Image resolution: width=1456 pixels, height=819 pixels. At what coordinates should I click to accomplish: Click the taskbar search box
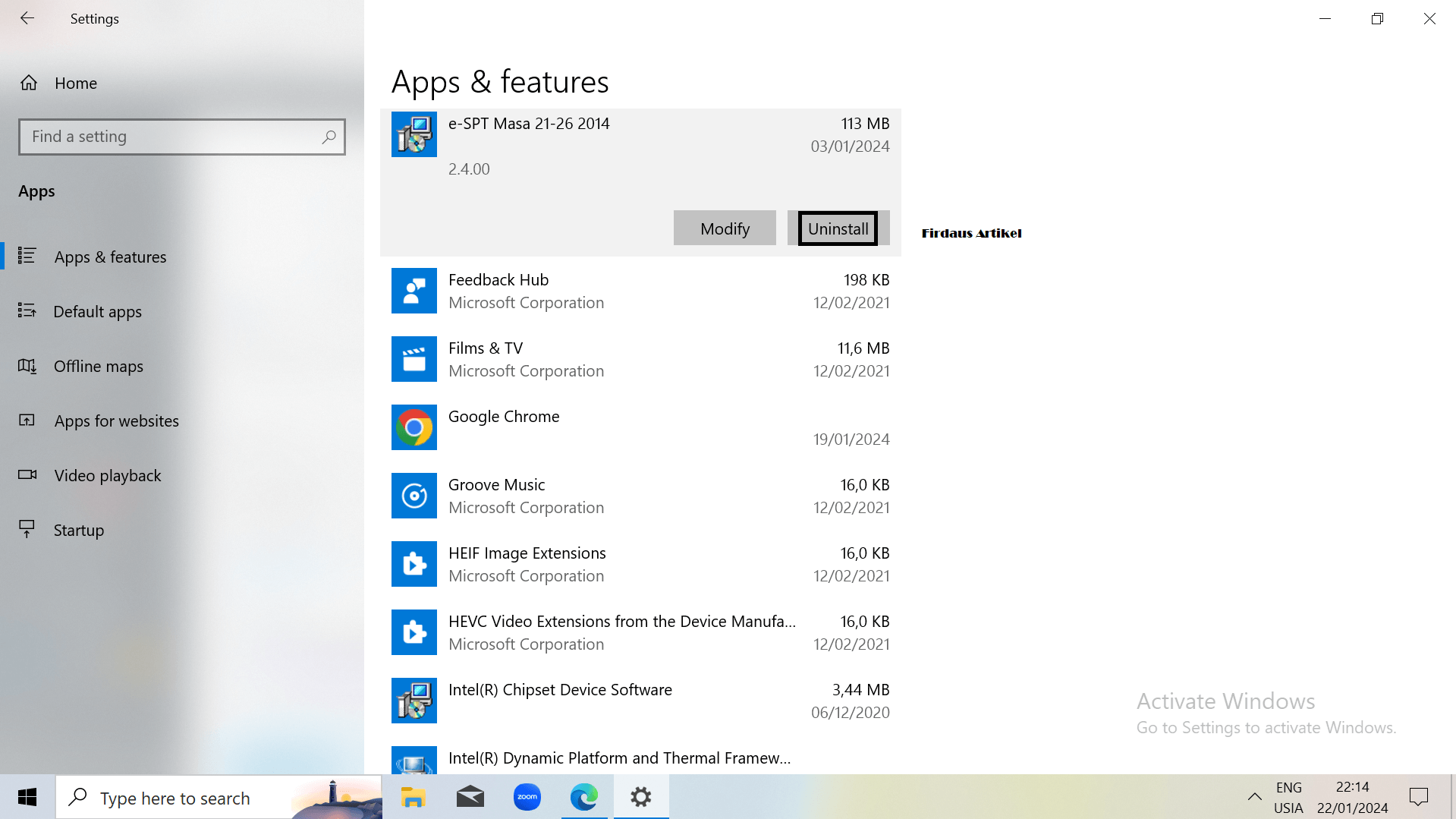[219, 797]
